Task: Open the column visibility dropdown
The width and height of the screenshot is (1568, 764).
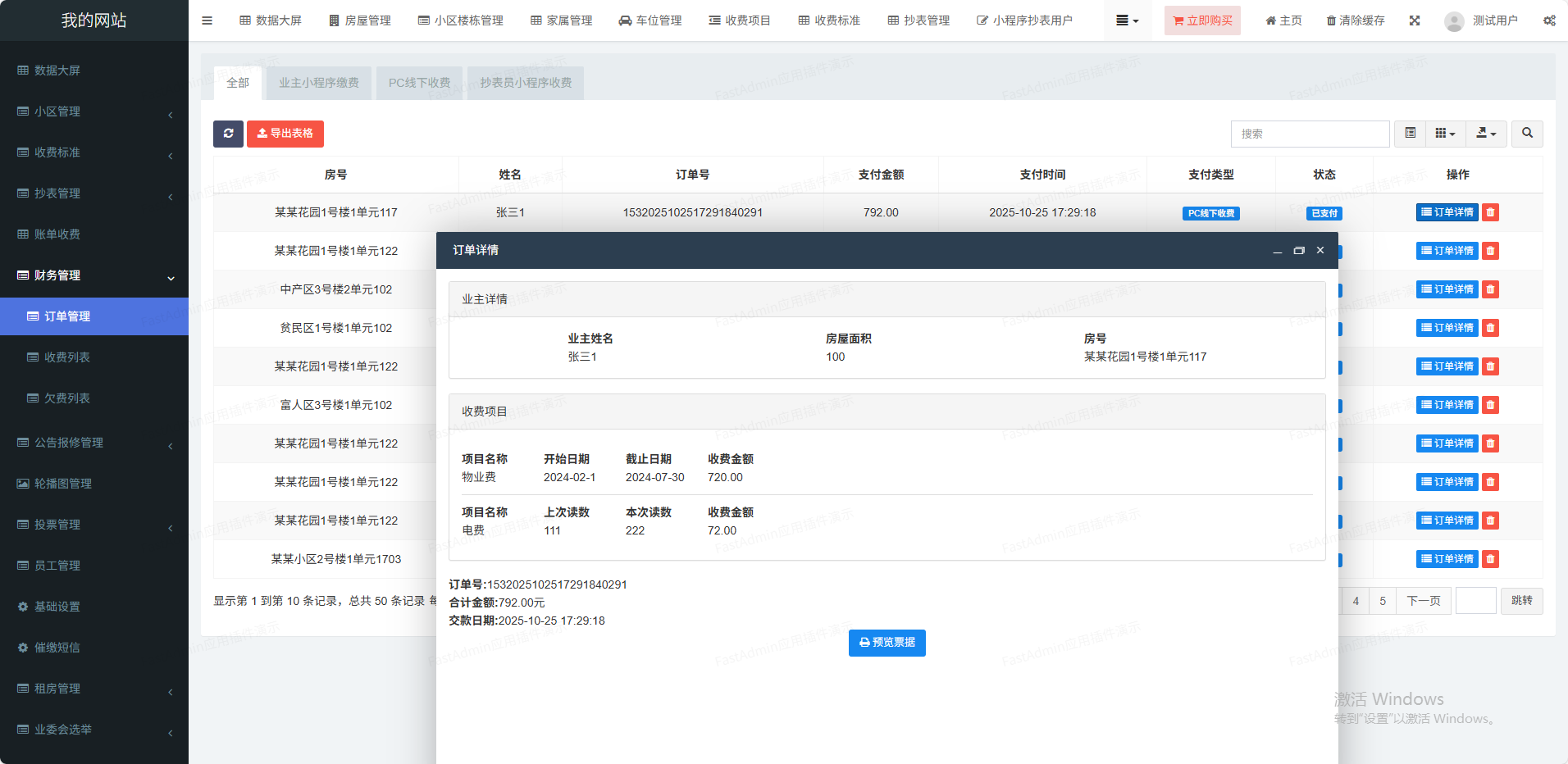Action: (x=1445, y=134)
